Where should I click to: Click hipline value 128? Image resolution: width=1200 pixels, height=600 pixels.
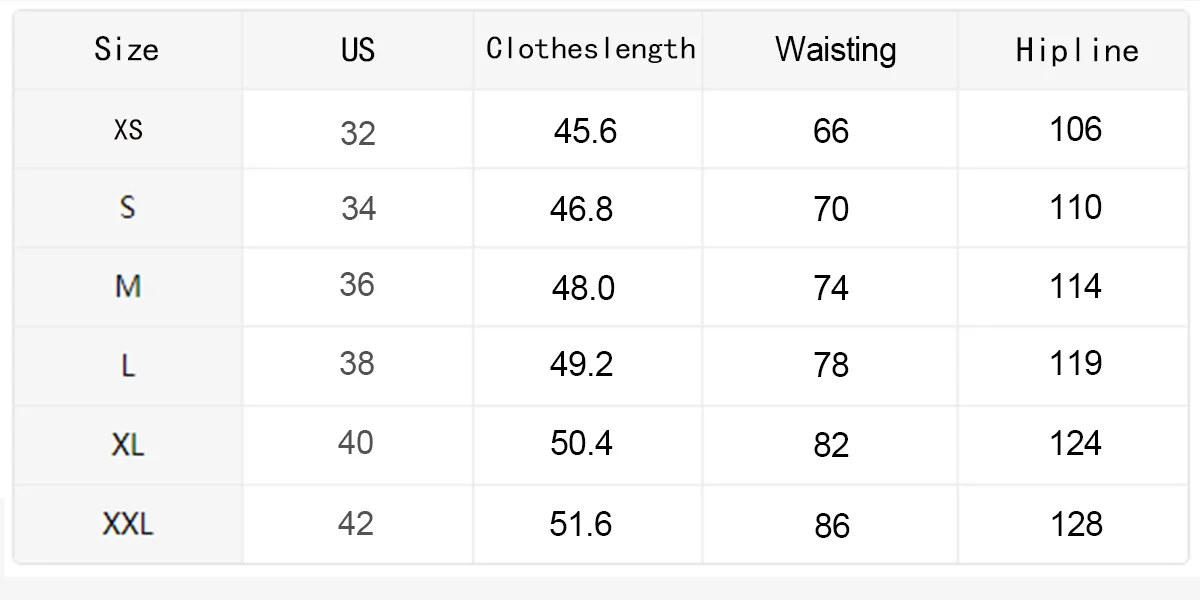(x=1077, y=524)
